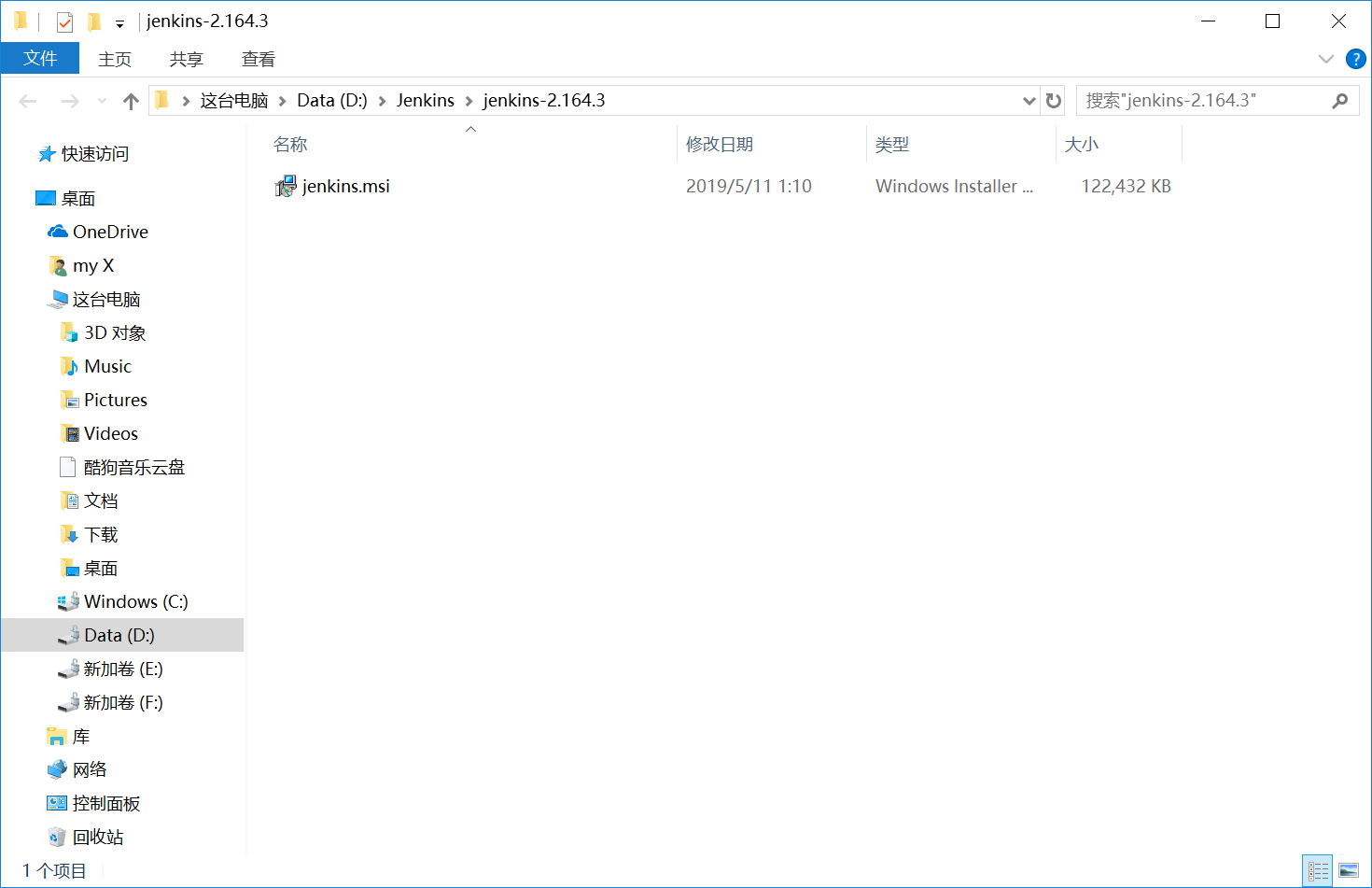Expand the chevron after Jenkins breadcrumb

click(x=469, y=101)
